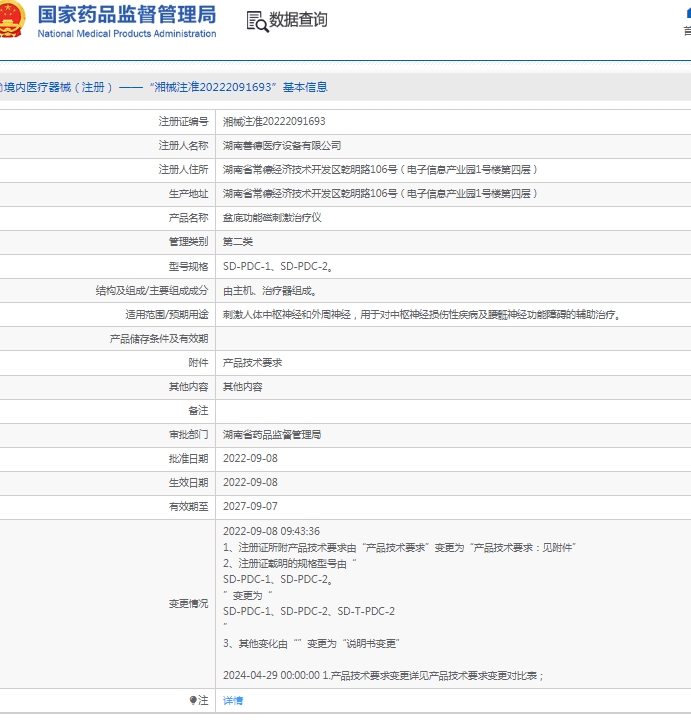Click the change timestamp 2022-09-08 09:43:36
The width and height of the screenshot is (691, 720).
(271, 531)
